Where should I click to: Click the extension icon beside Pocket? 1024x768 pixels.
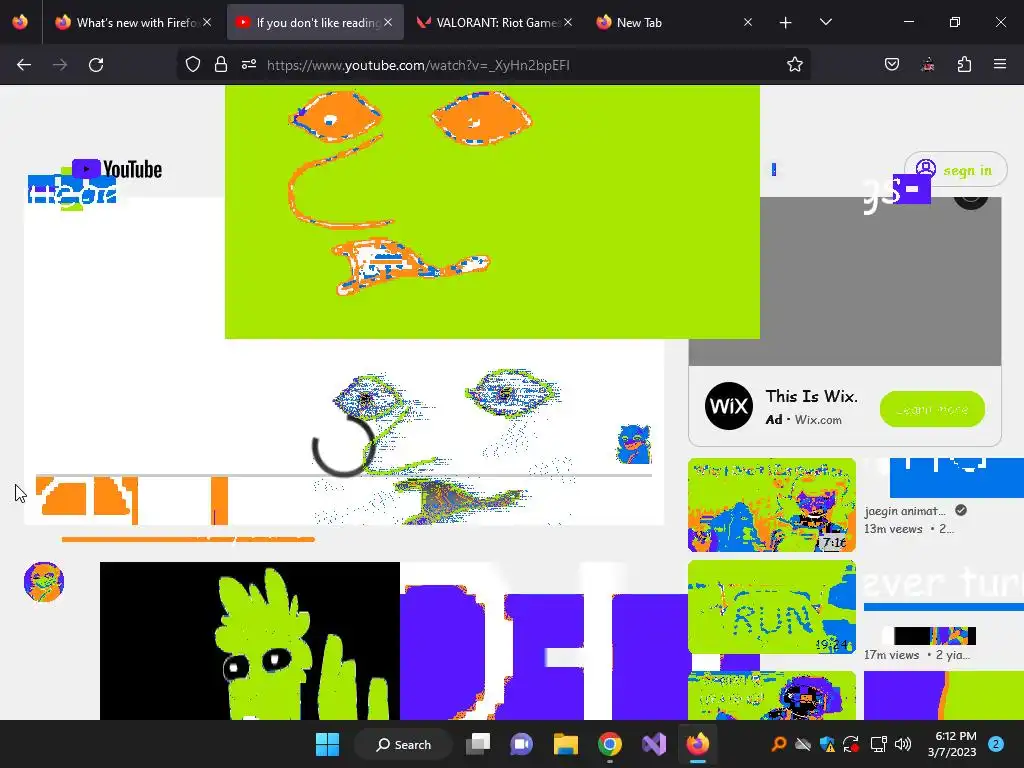pos(927,65)
